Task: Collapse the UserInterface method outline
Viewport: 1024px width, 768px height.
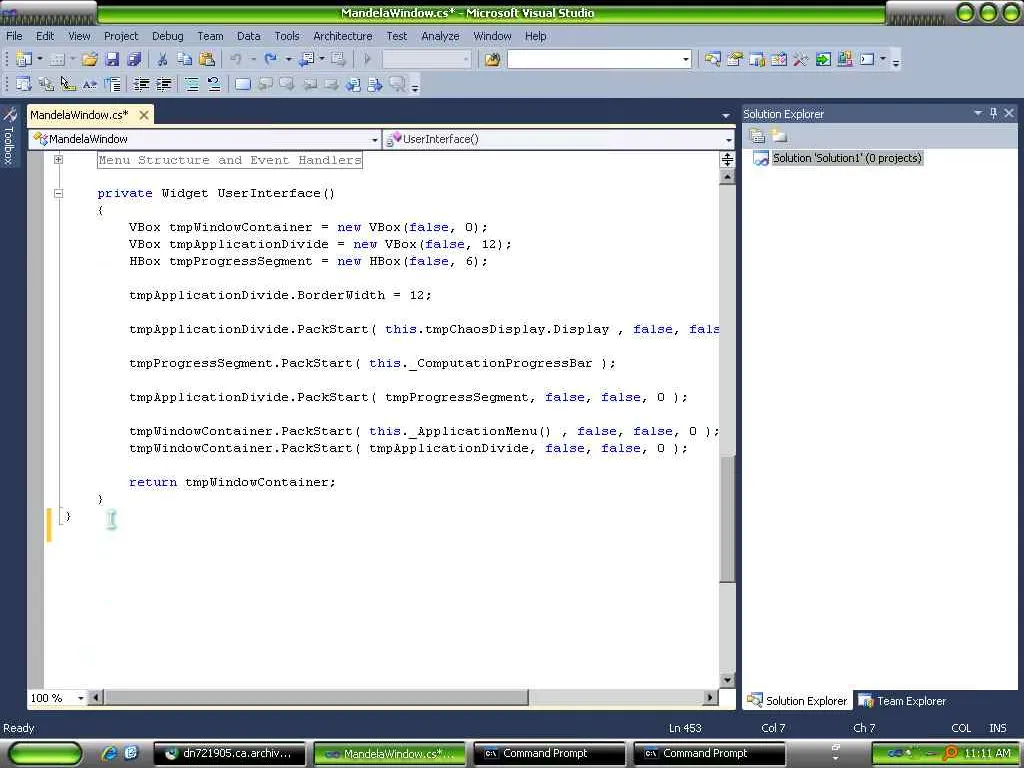Action: [x=58, y=193]
